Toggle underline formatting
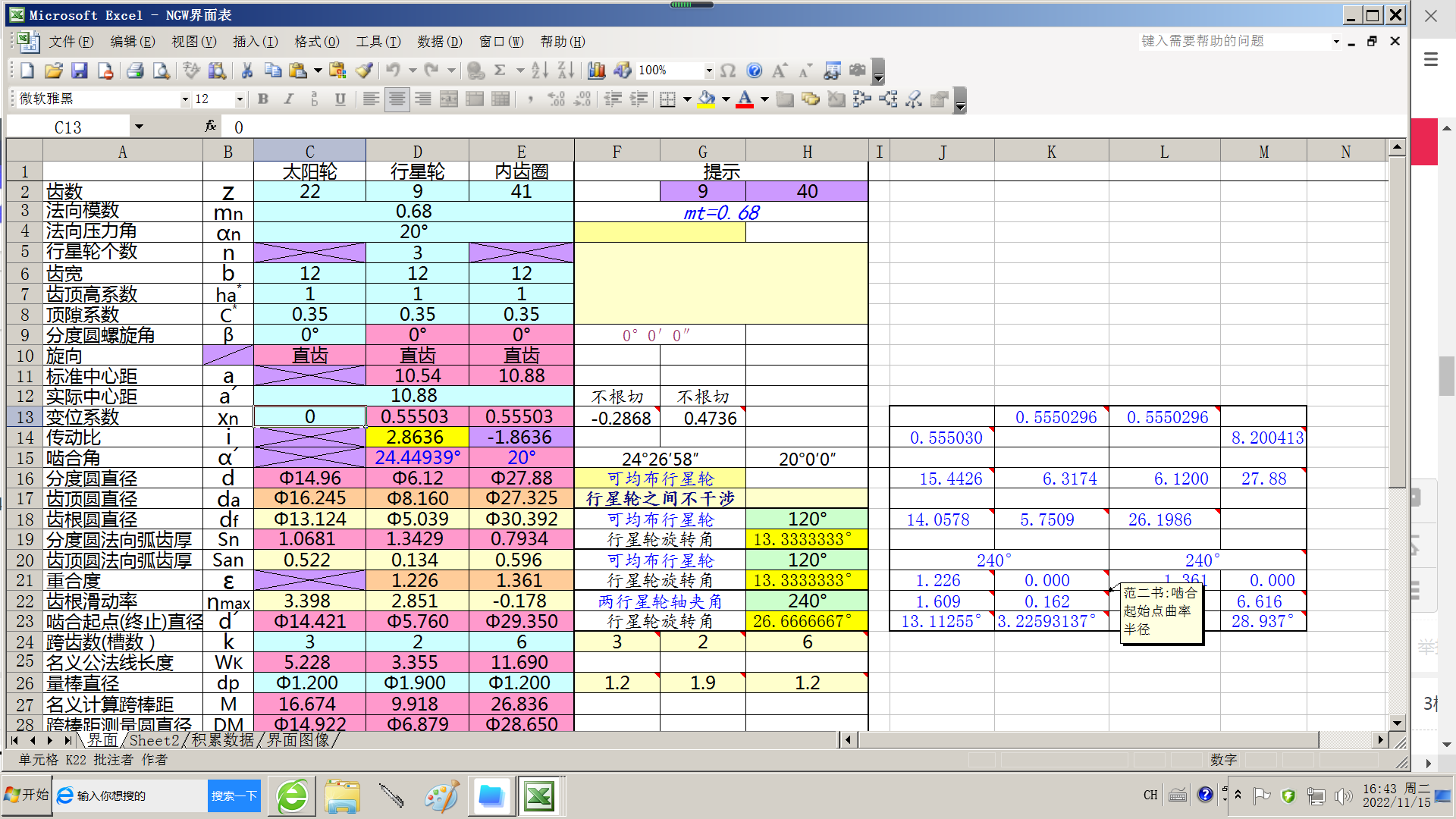This screenshot has width=1456, height=819. coord(340,99)
